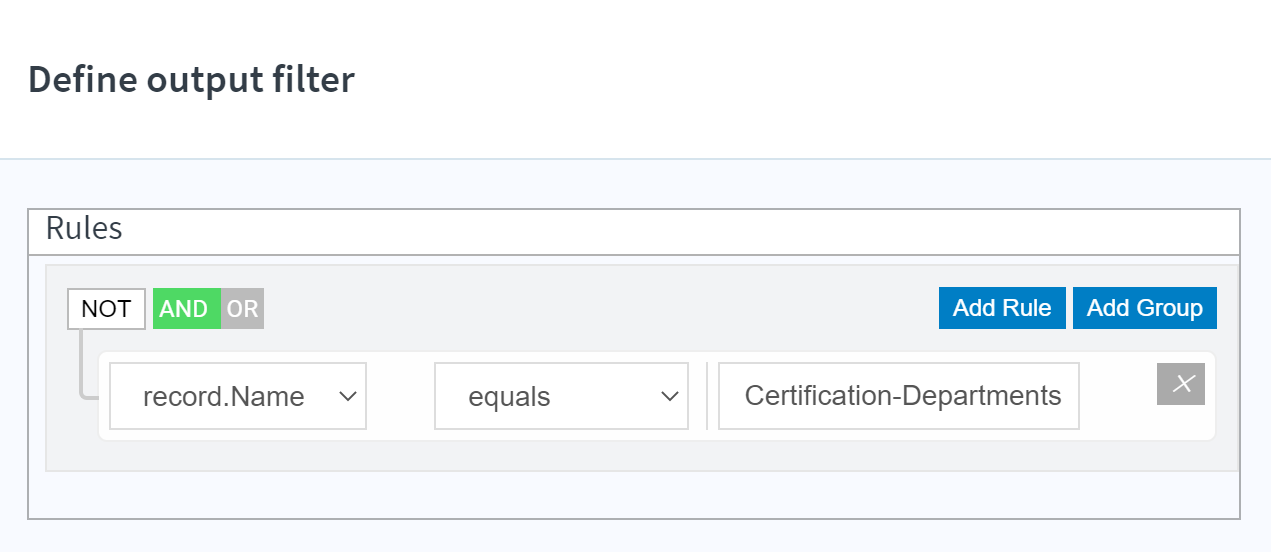
Task: Click the connector line below NOT
Action: pos(82,364)
